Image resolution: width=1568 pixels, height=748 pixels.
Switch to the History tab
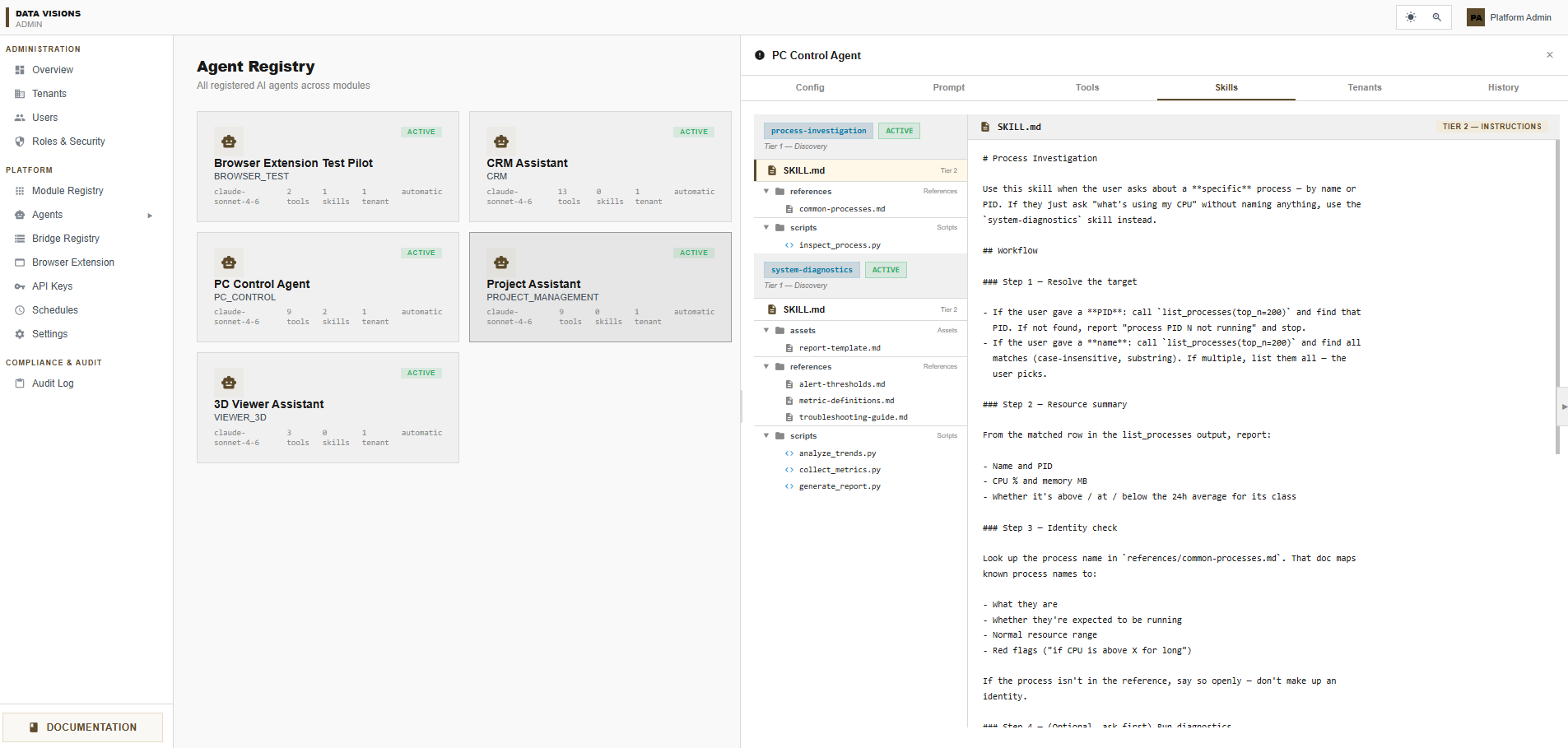1503,87
